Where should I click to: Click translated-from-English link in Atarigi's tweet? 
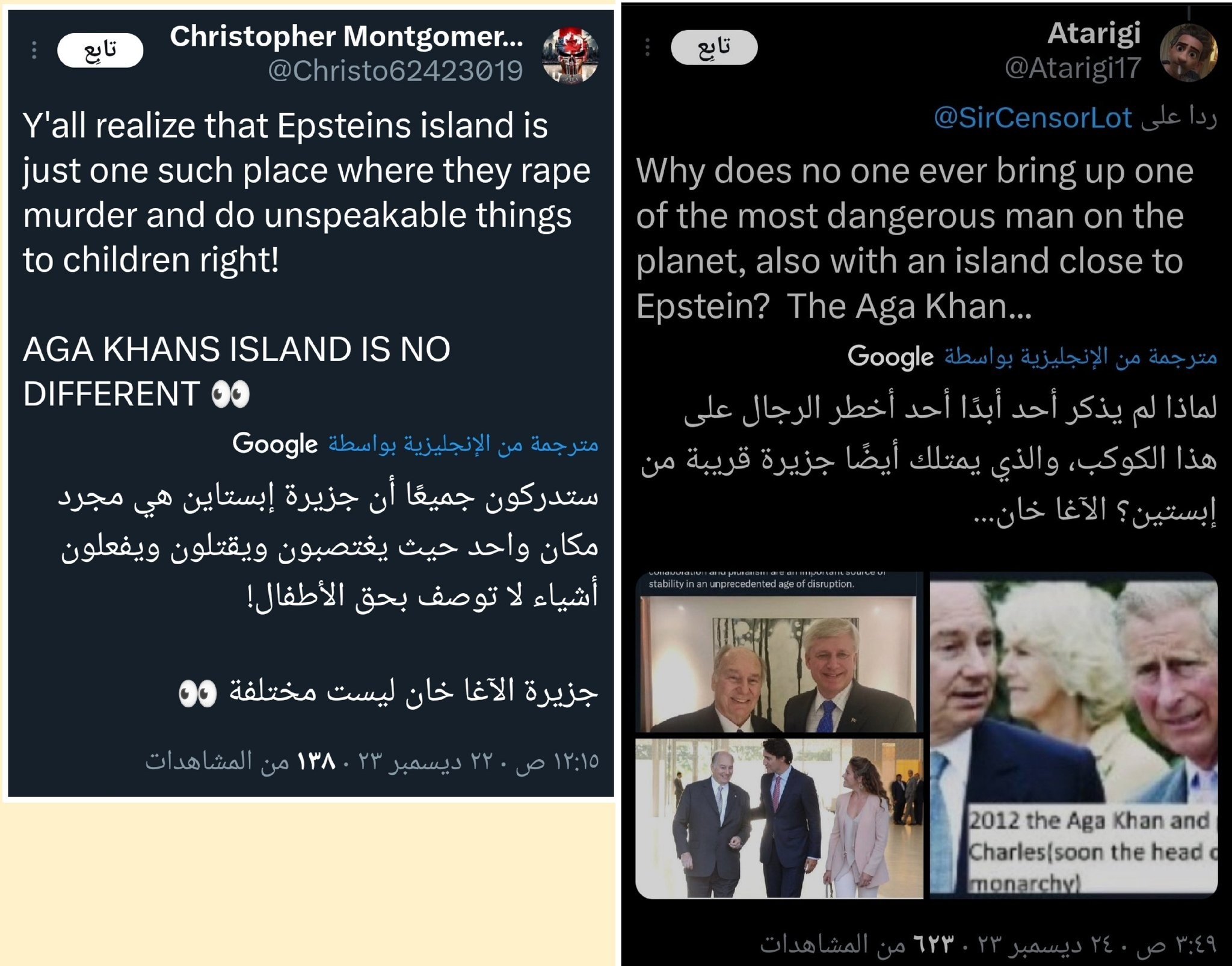click(1080, 357)
